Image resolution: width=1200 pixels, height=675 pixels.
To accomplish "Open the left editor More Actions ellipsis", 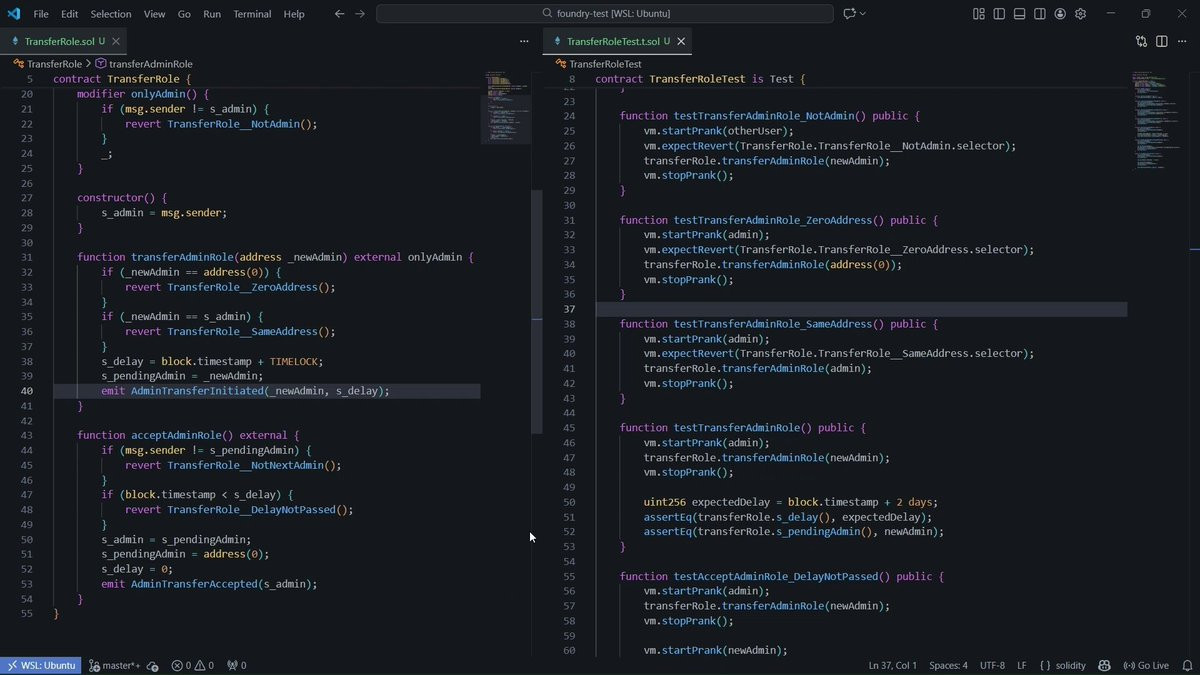I will (x=524, y=41).
